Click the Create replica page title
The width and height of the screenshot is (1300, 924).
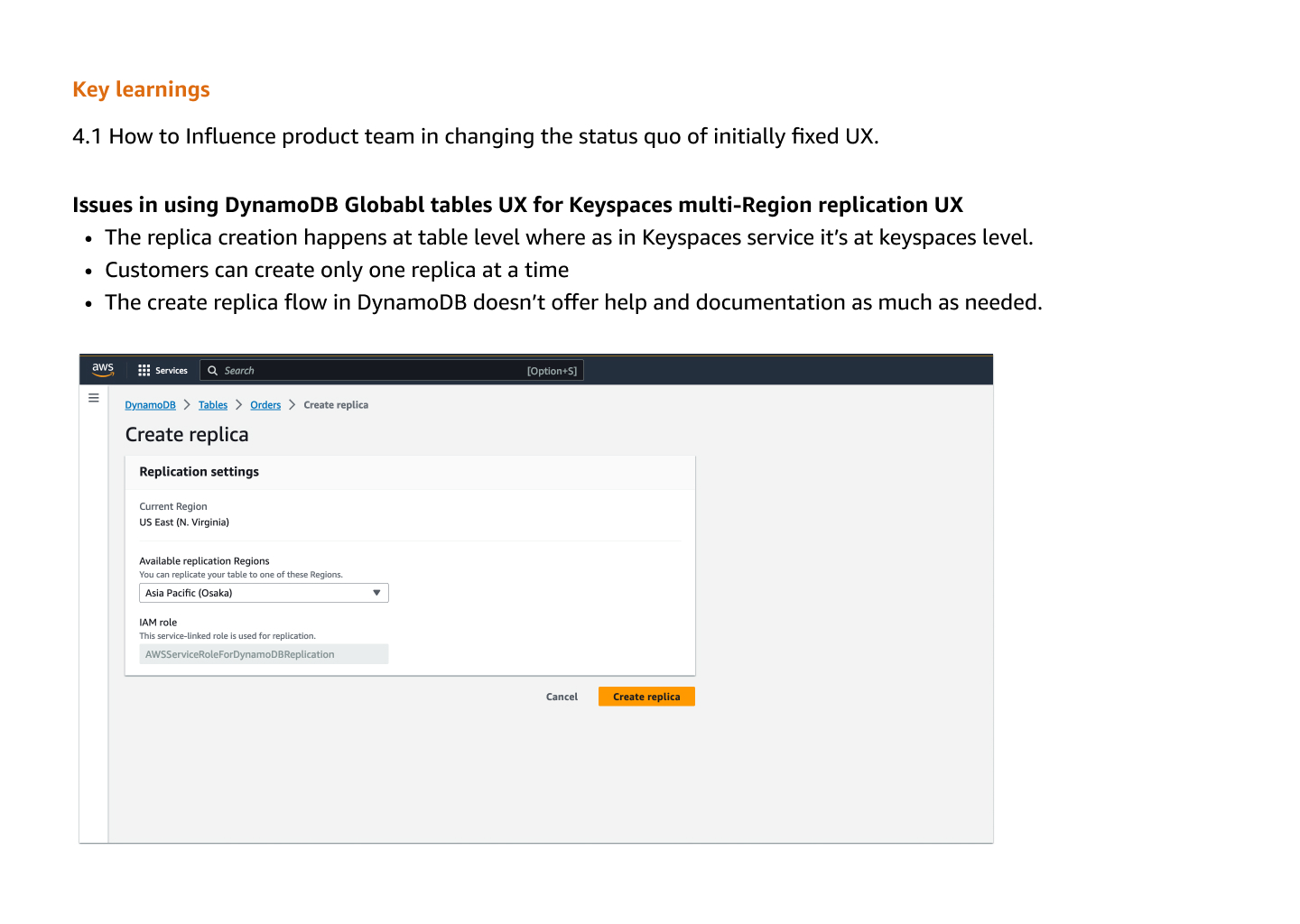(x=187, y=434)
